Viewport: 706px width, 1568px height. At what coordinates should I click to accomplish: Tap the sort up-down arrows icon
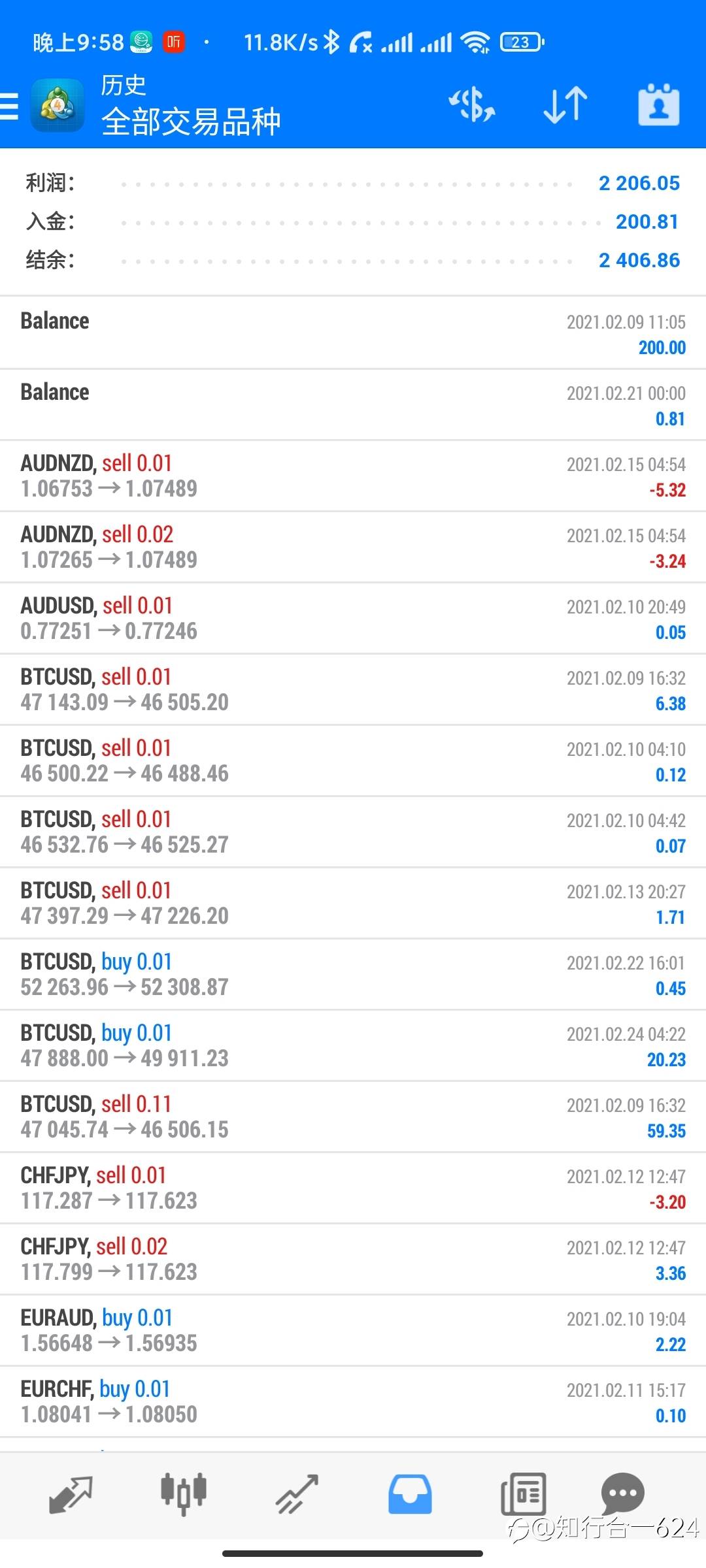pyautogui.click(x=565, y=105)
